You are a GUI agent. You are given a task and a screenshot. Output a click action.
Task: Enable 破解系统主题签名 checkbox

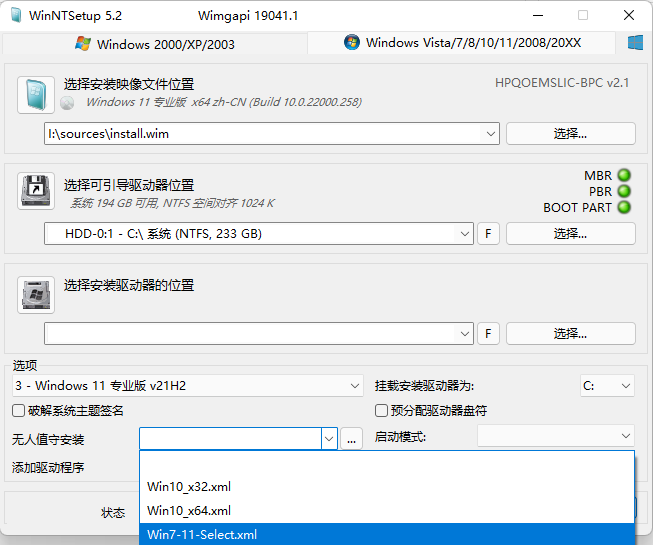click(x=18, y=411)
